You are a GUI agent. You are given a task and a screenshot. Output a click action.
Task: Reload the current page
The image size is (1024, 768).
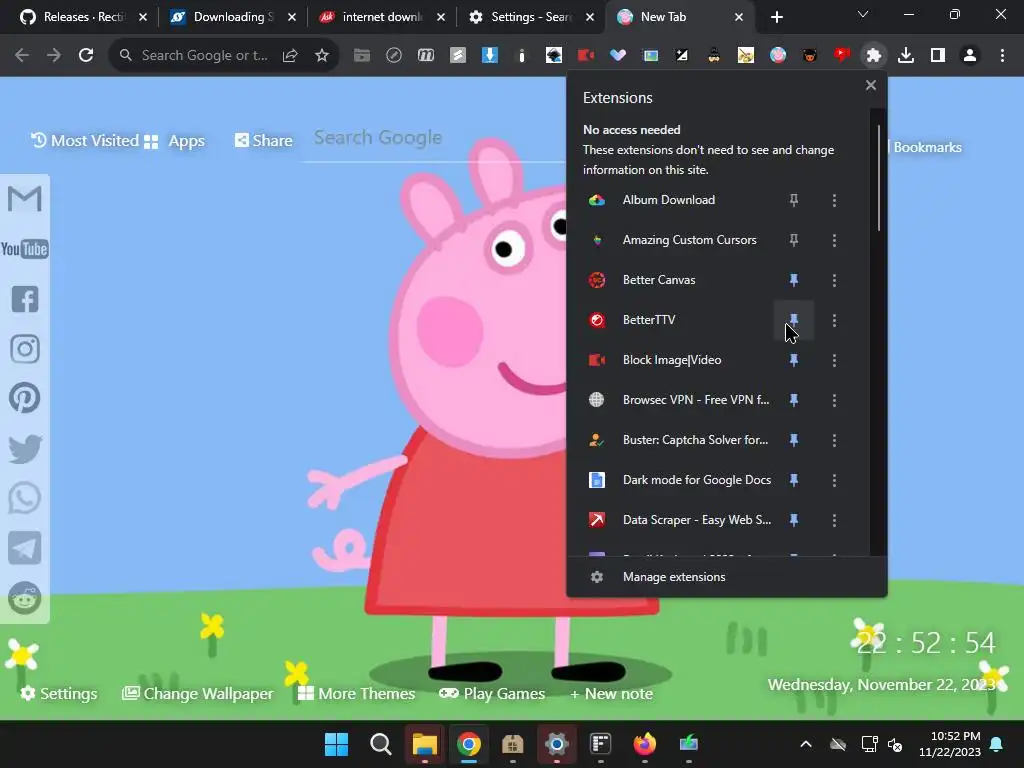86,56
